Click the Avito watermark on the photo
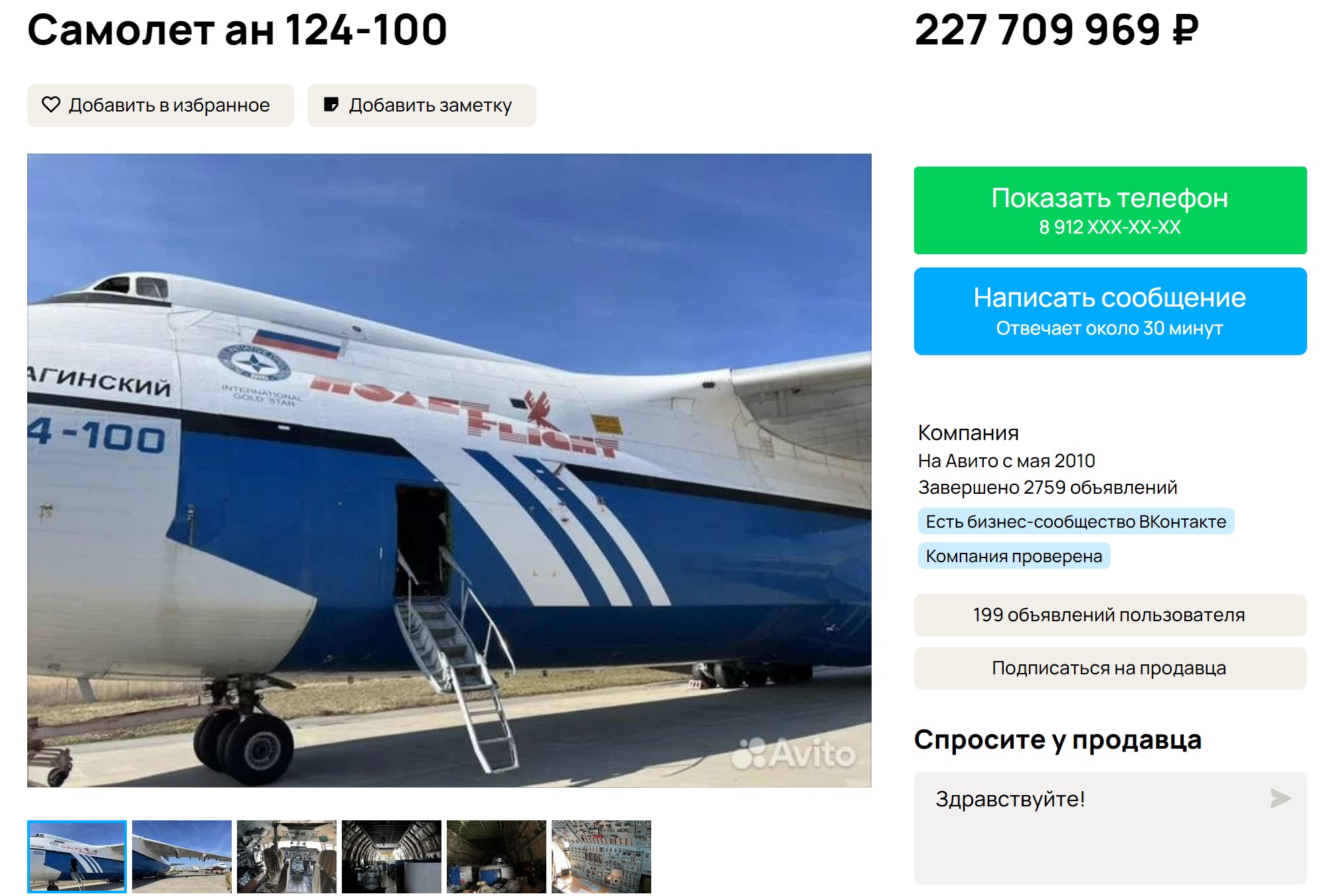 pos(794,753)
